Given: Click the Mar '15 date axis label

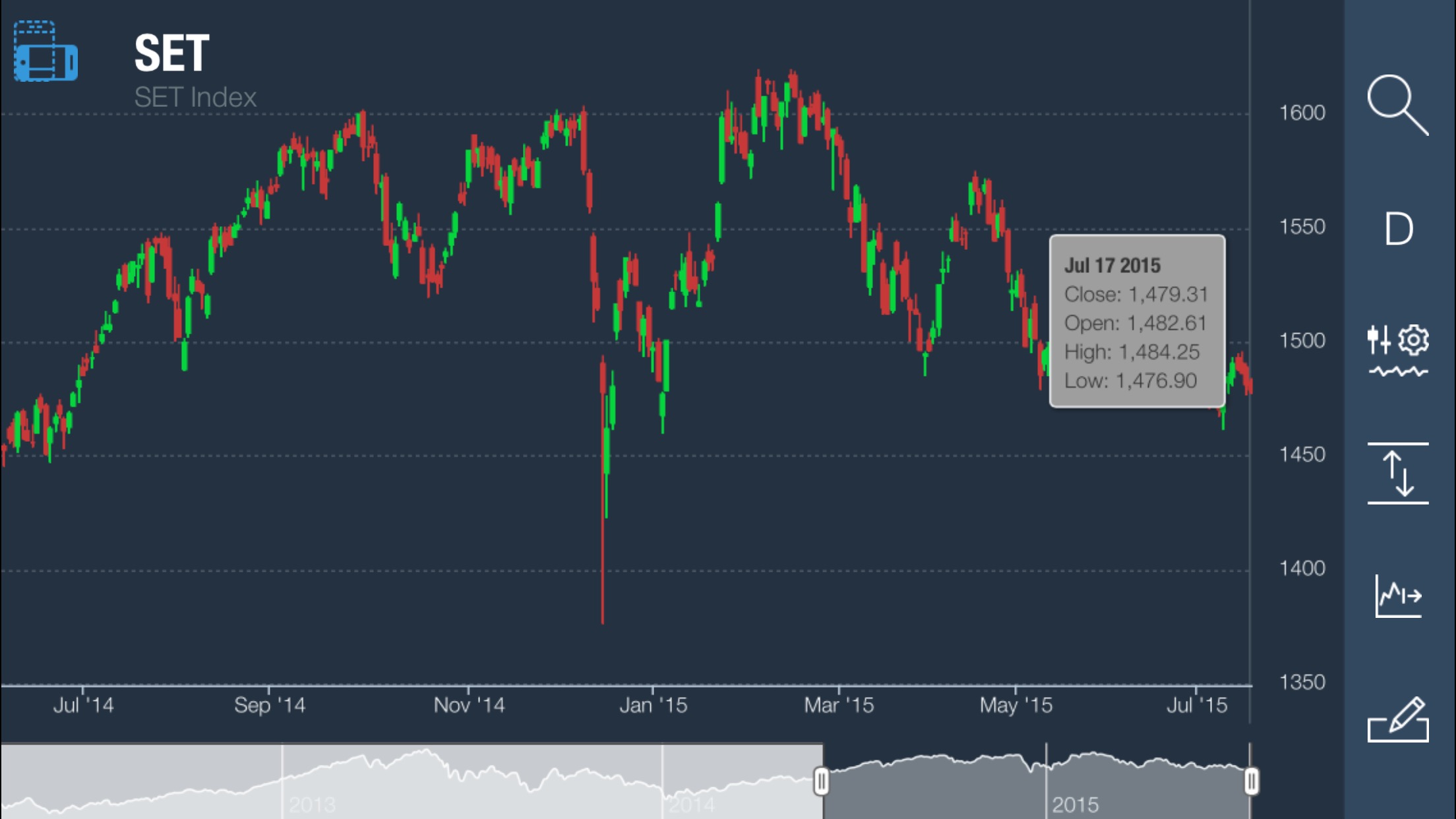Looking at the screenshot, I should [x=839, y=705].
